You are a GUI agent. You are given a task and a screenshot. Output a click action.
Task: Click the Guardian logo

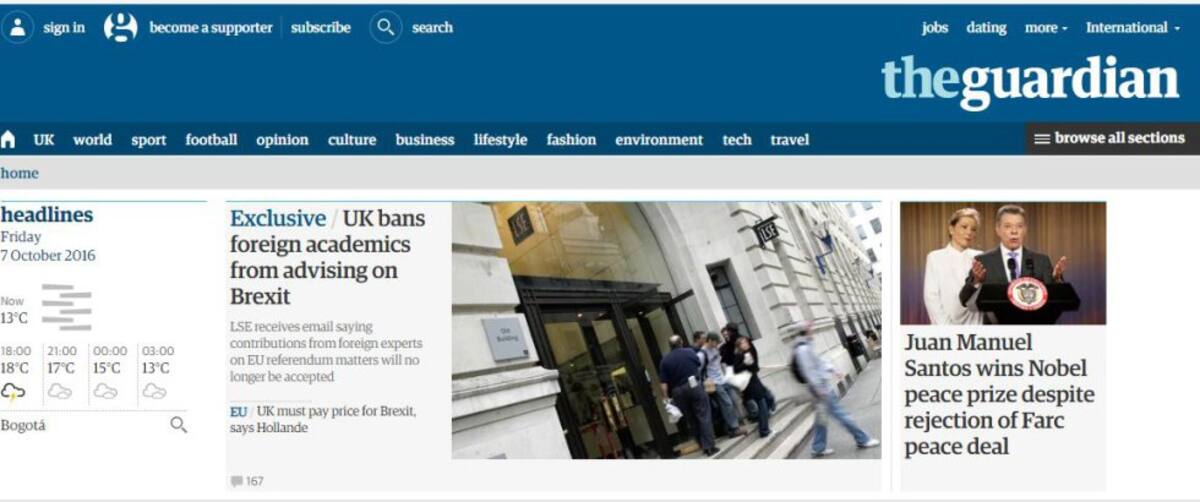1030,80
